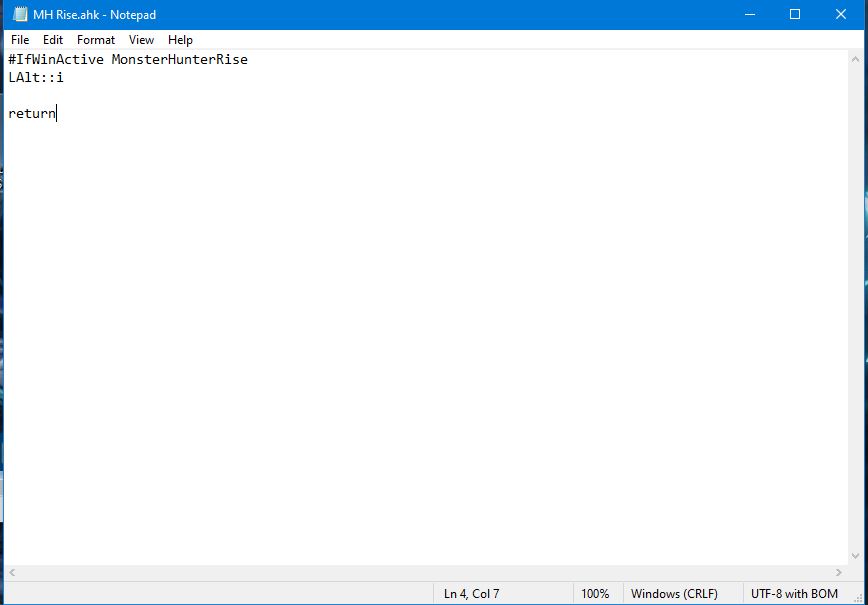Click the 'LAlt::i' line
The height and width of the screenshot is (605, 868).
click(x=36, y=77)
